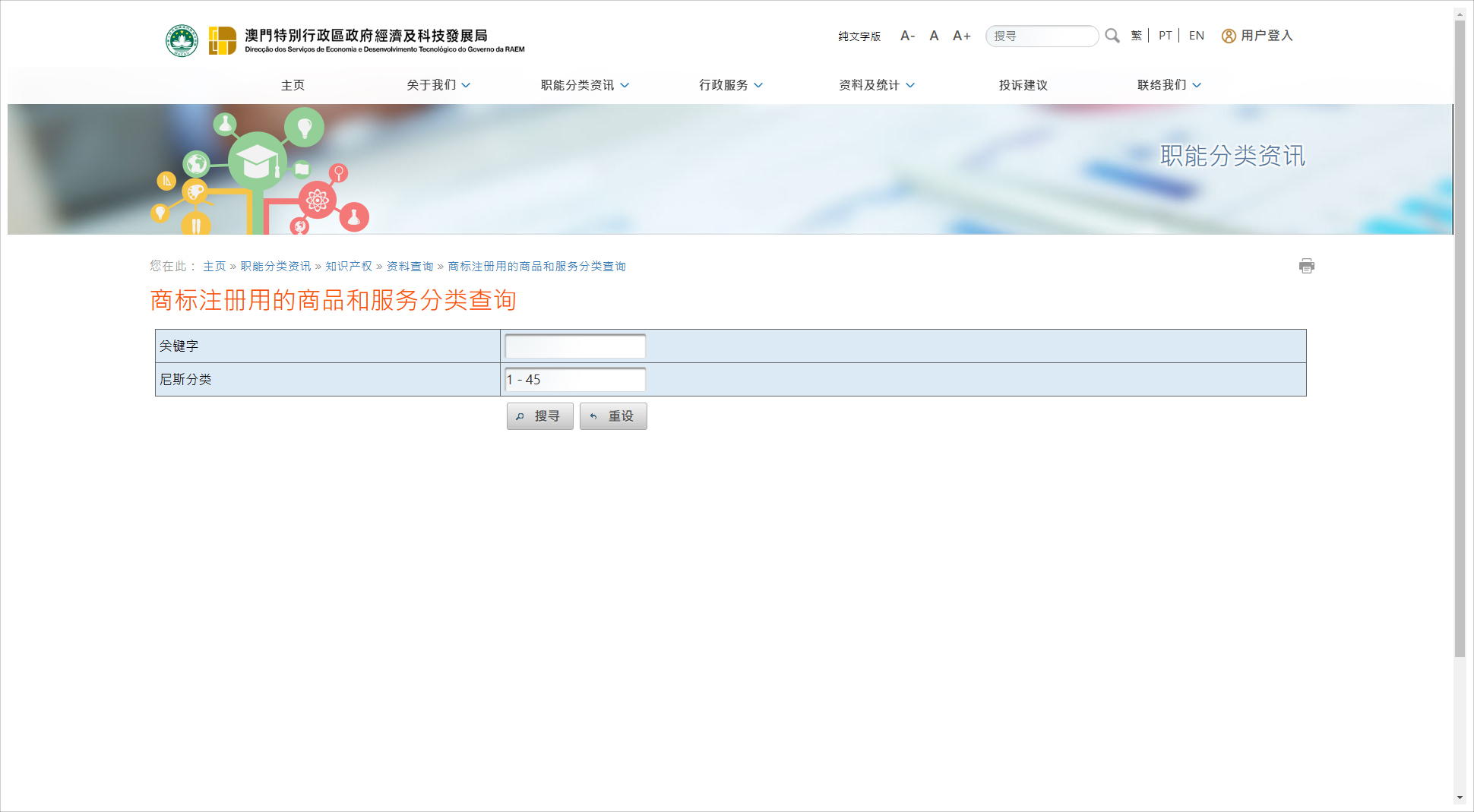Expand the 资料及统计 menu
1474x812 pixels.
tap(876, 85)
